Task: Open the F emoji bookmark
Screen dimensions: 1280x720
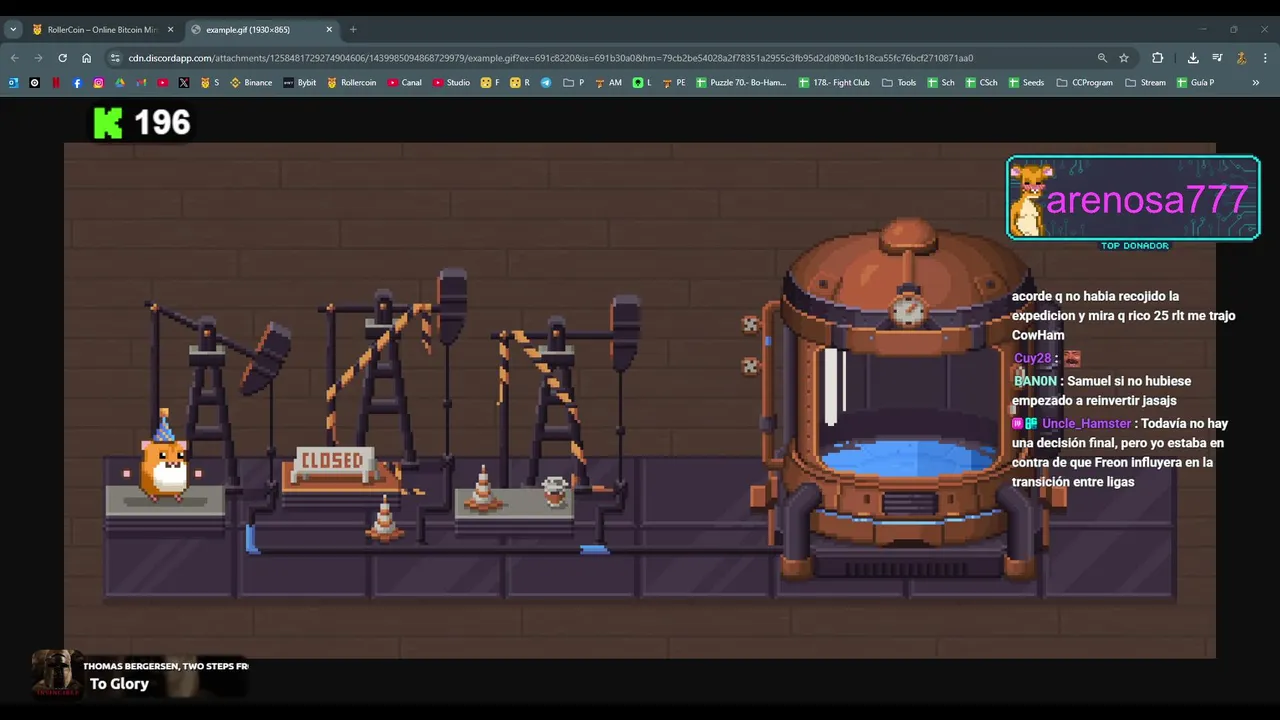Action: (490, 83)
